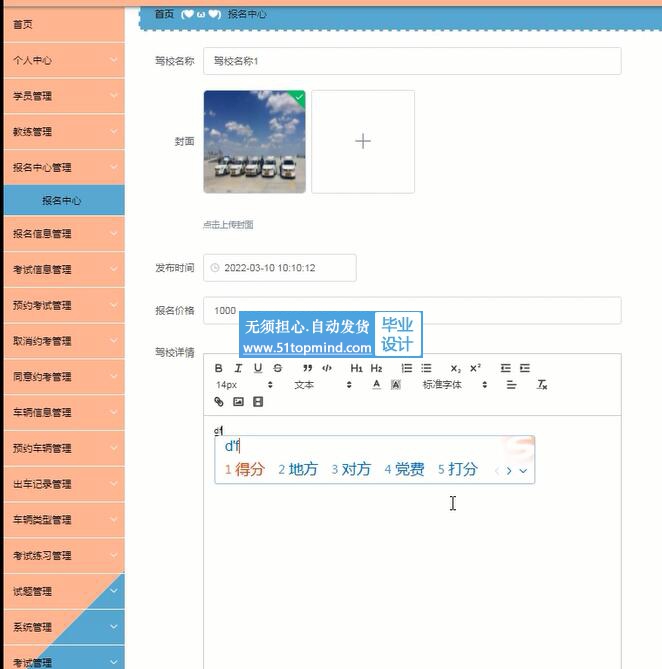Toggle bold formatting in the editor

pyautogui.click(x=219, y=368)
